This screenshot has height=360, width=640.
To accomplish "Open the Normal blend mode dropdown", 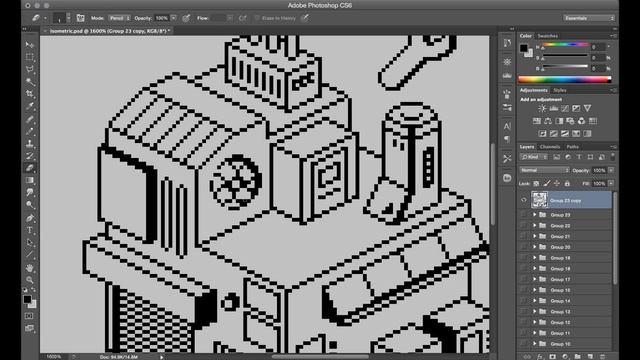I will pos(544,170).
